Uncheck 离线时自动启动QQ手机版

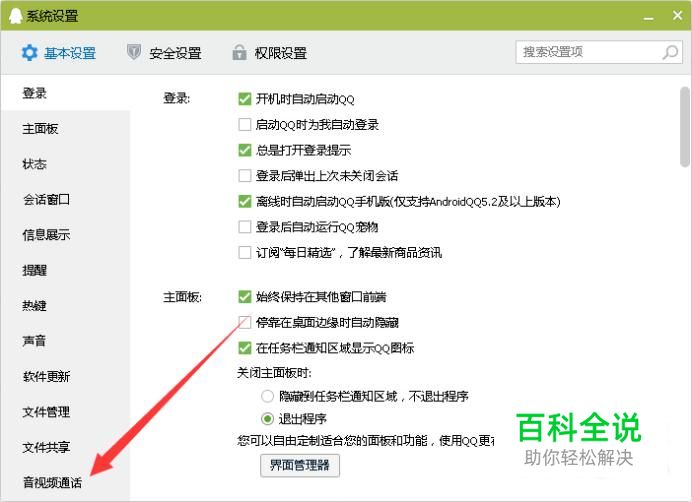[244, 201]
